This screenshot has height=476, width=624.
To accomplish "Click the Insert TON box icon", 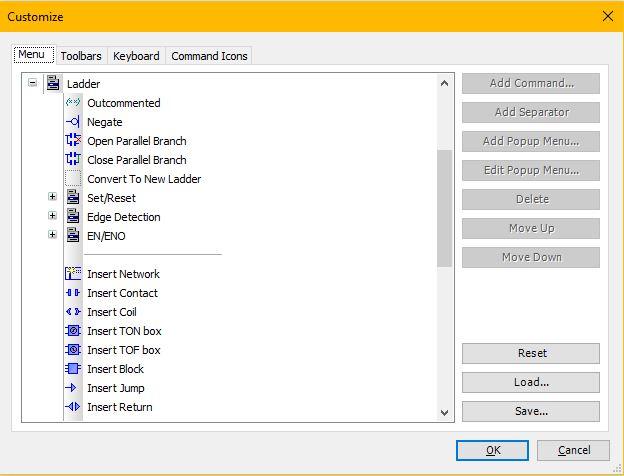I will [x=73, y=331].
